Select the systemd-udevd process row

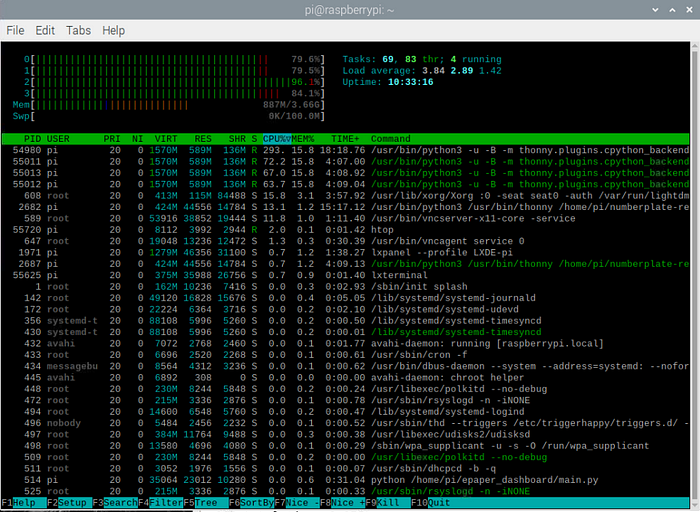(346, 309)
